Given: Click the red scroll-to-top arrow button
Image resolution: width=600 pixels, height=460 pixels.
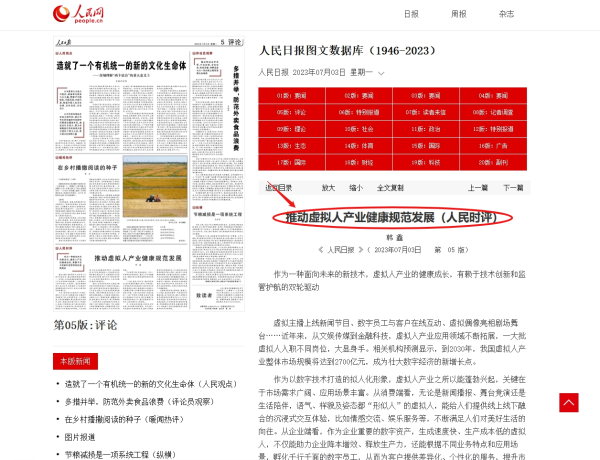Looking at the screenshot, I should [568, 402].
